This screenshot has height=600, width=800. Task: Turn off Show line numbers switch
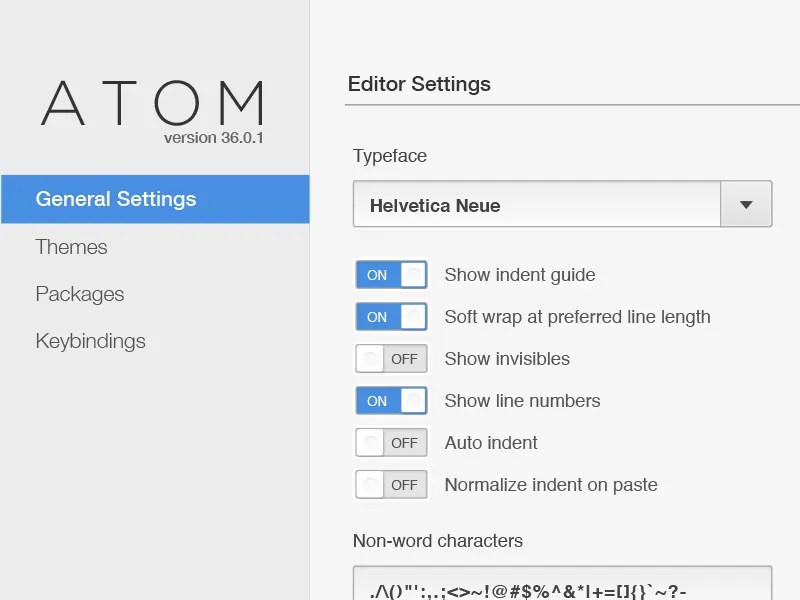391,401
